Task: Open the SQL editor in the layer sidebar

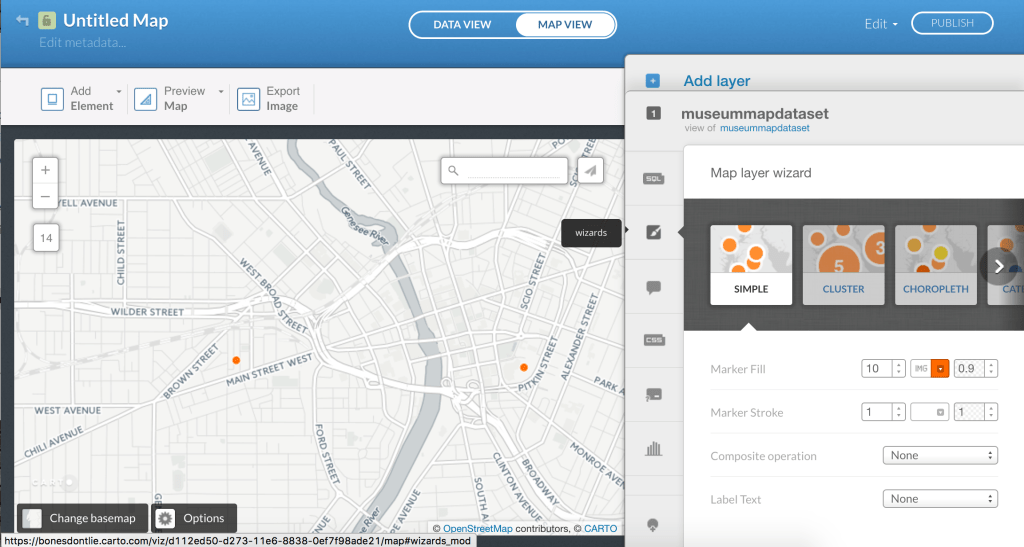Action: pos(653,178)
